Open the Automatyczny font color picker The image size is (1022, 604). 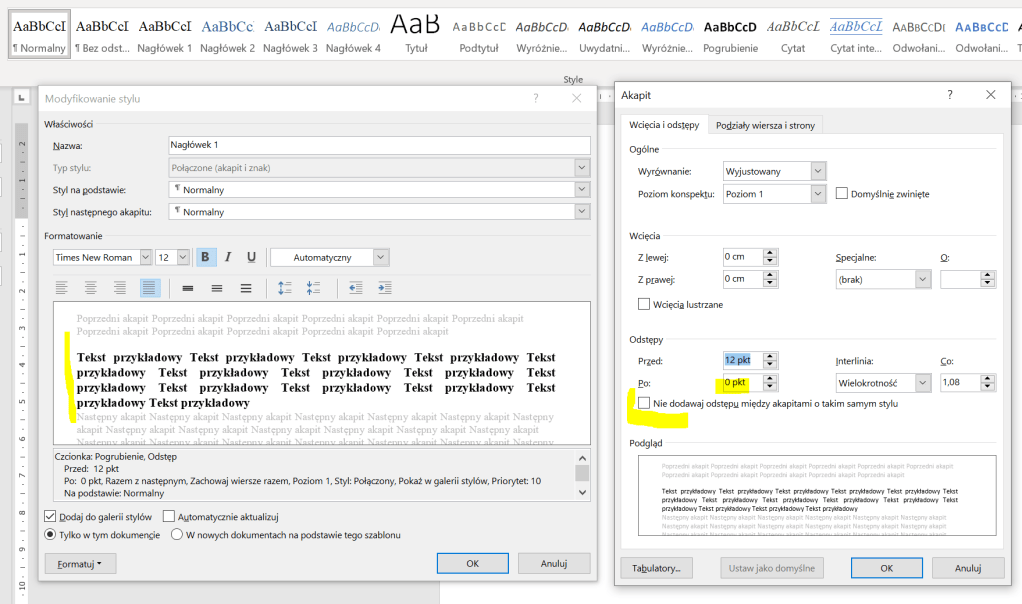pyautogui.click(x=329, y=257)
